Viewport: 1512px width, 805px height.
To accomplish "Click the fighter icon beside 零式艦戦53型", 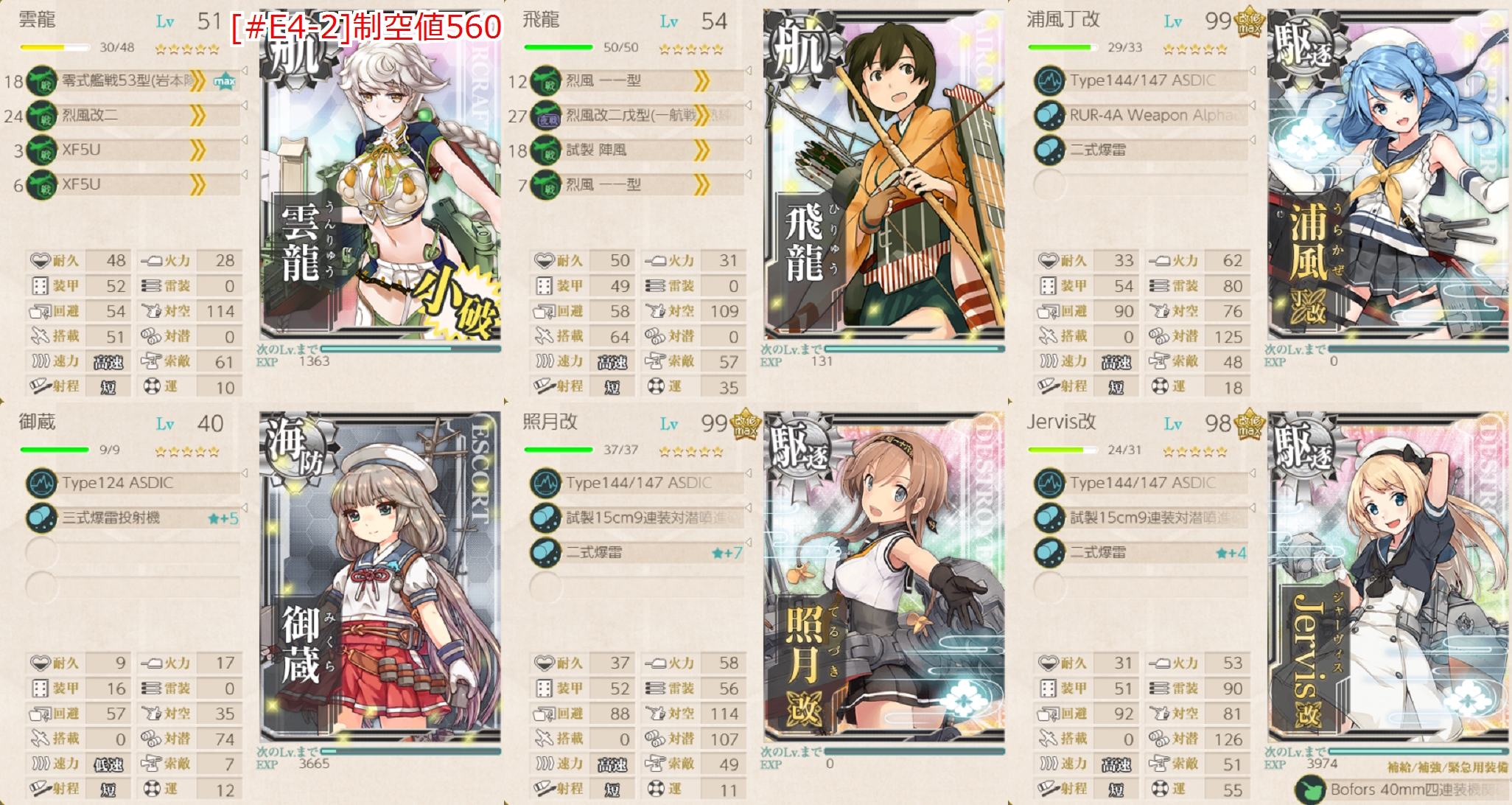I will (x=42, y=81).
